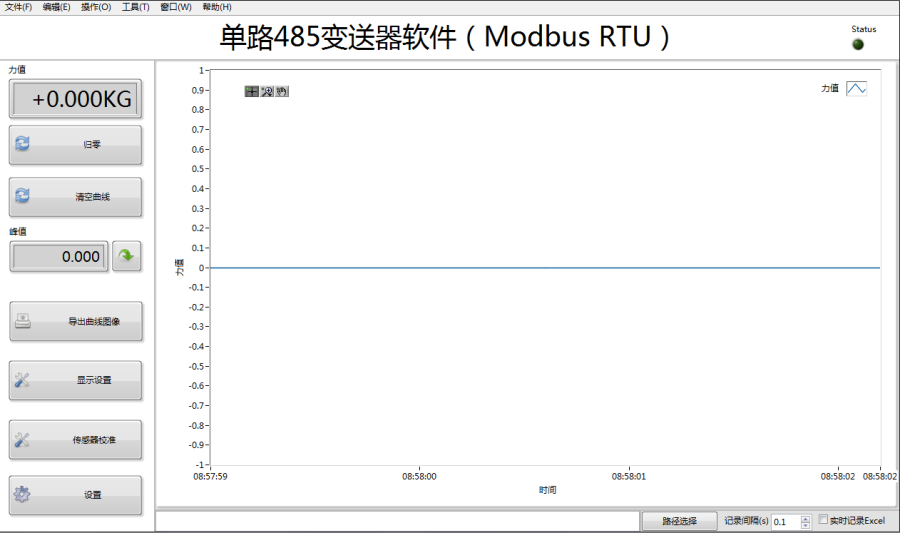This screenshot has height=533, width=900.
Task: Open the 工具(T) menu
Action: [135, 7]
